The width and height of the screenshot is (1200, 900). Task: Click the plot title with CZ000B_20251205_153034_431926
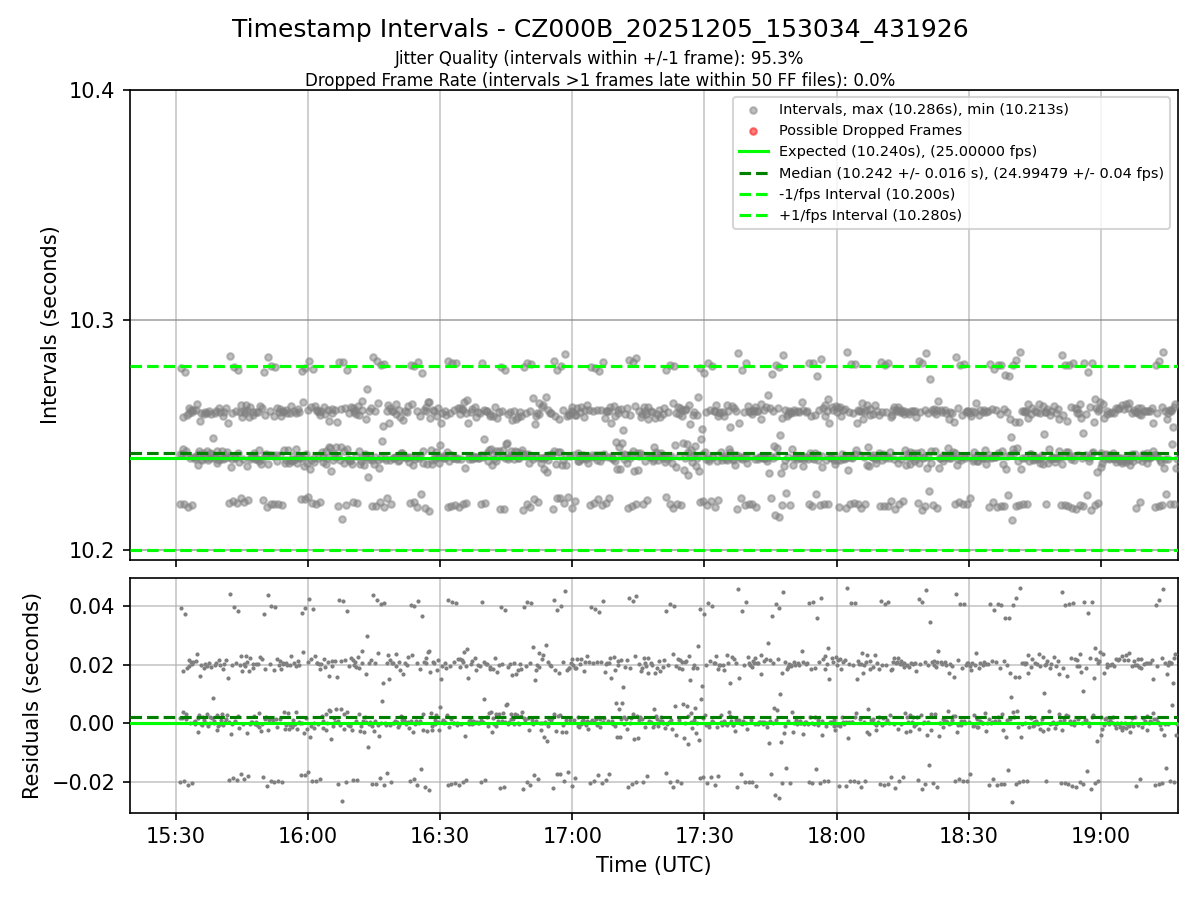[600, 29]
